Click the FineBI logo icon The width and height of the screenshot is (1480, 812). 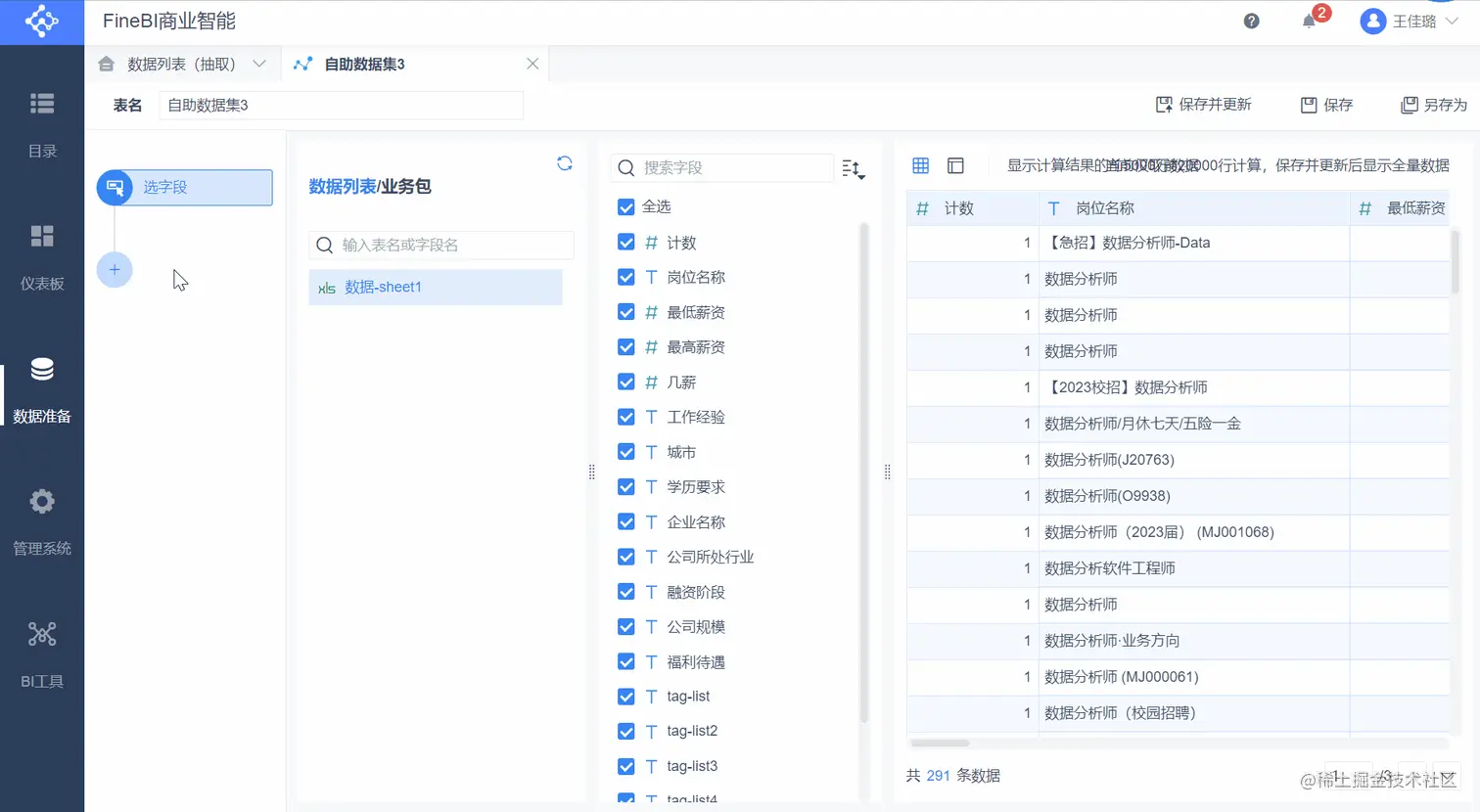pos(42,22)
